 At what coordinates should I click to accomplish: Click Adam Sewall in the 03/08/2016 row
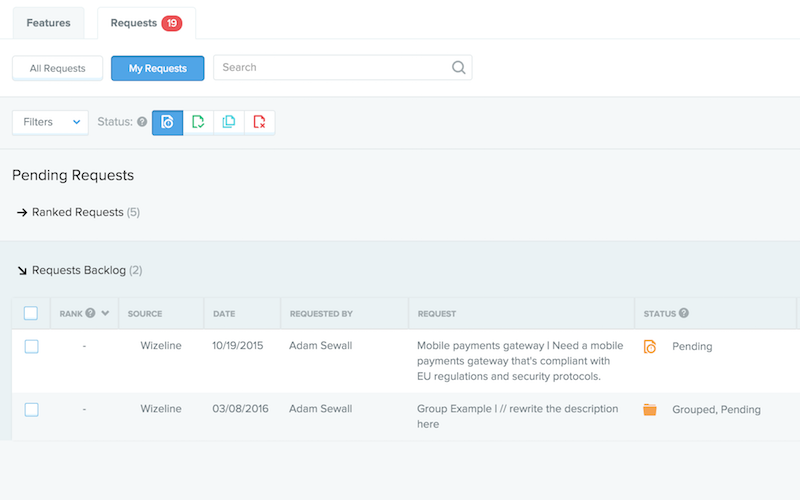[320, 409]
